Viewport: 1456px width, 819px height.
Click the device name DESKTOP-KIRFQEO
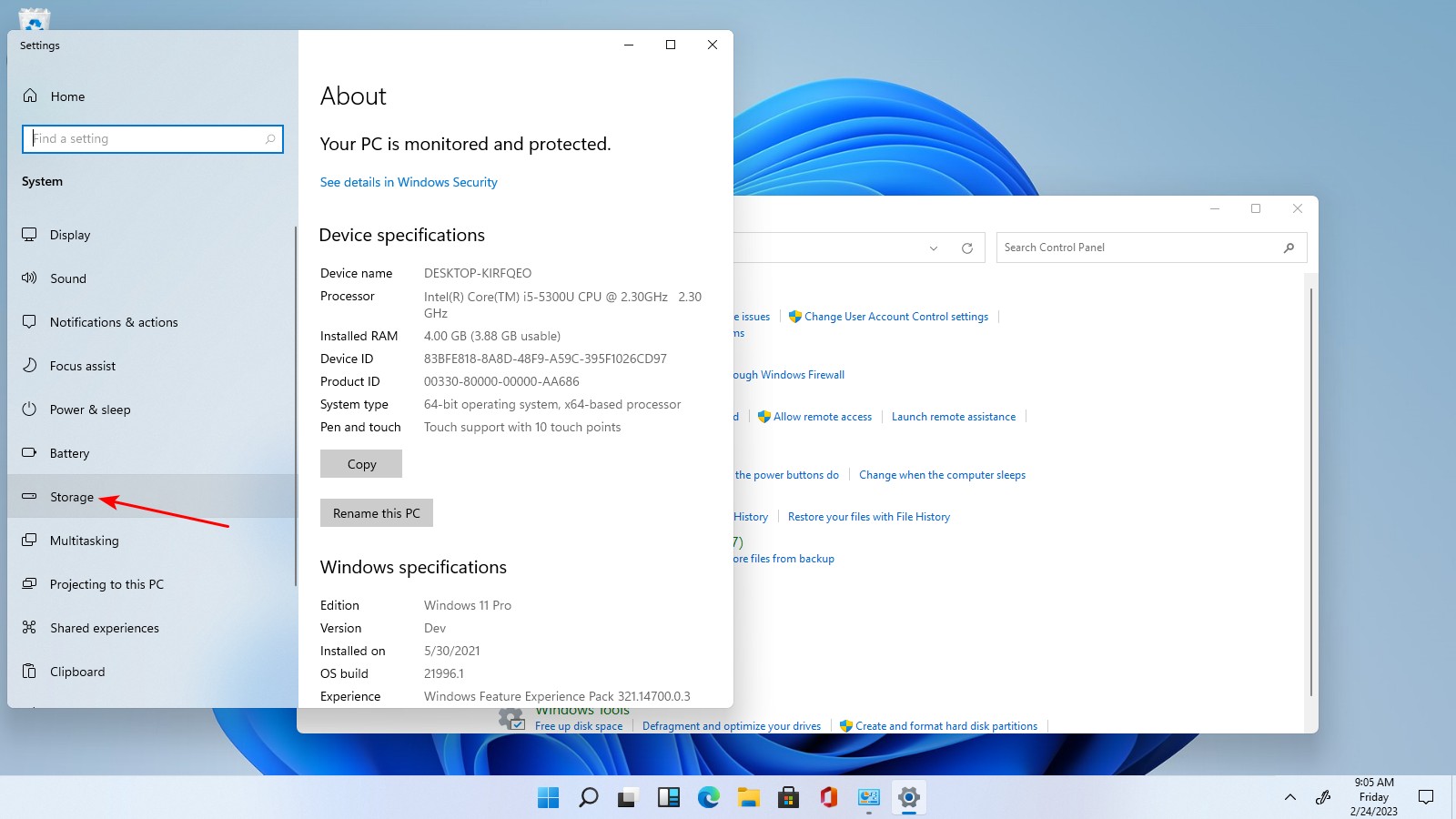(x=478, y=273)
